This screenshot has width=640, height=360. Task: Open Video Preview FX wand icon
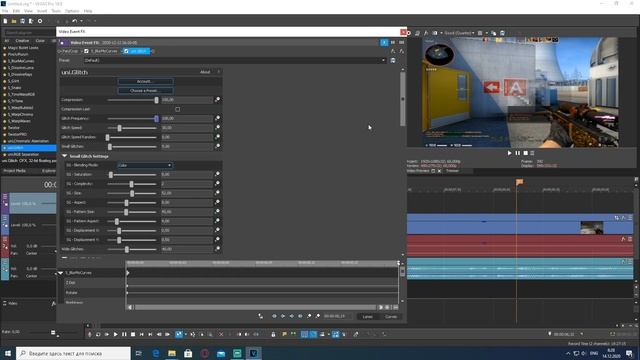(426, 33)
